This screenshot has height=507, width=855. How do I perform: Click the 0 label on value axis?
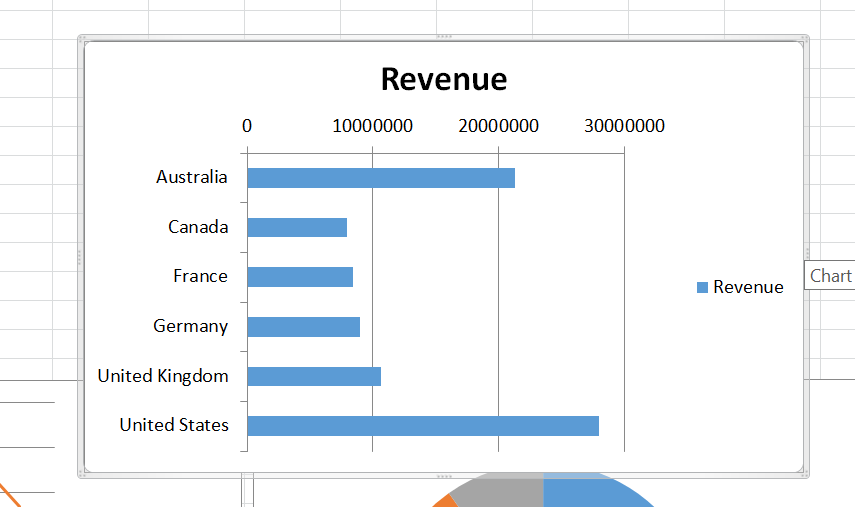tap(247, 126)
